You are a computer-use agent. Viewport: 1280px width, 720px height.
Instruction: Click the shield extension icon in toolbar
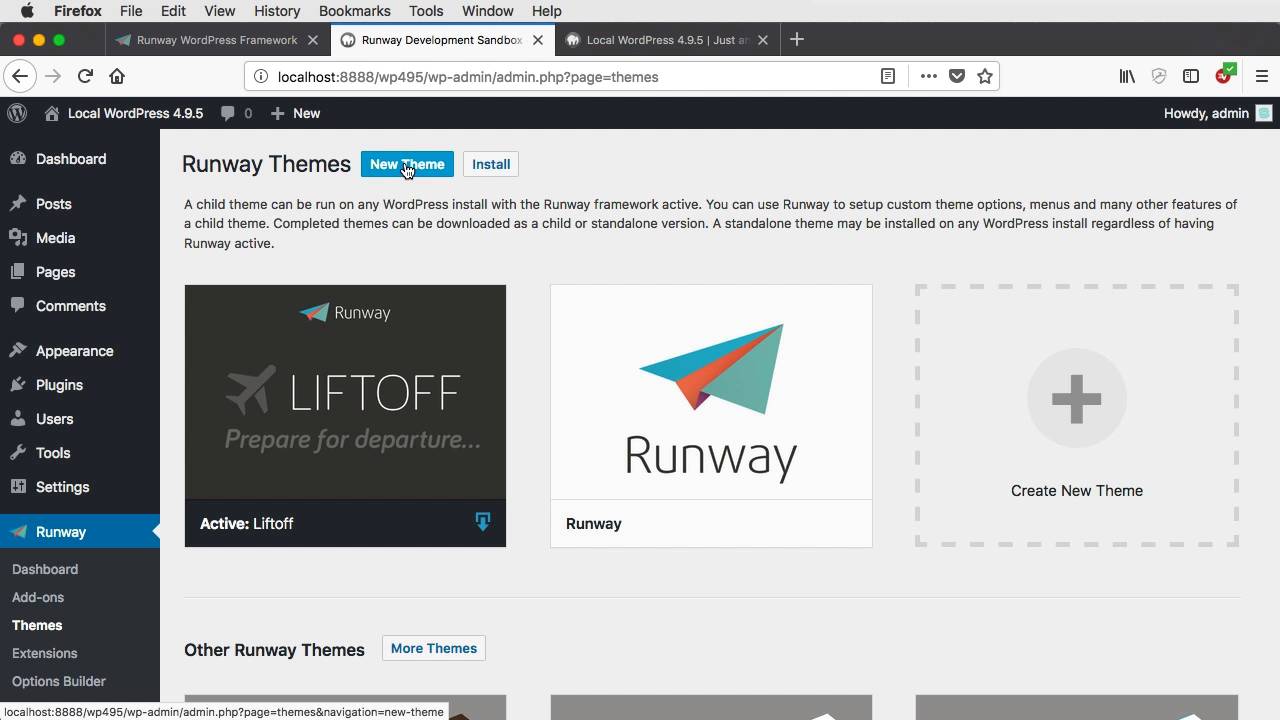[1159, 76]
